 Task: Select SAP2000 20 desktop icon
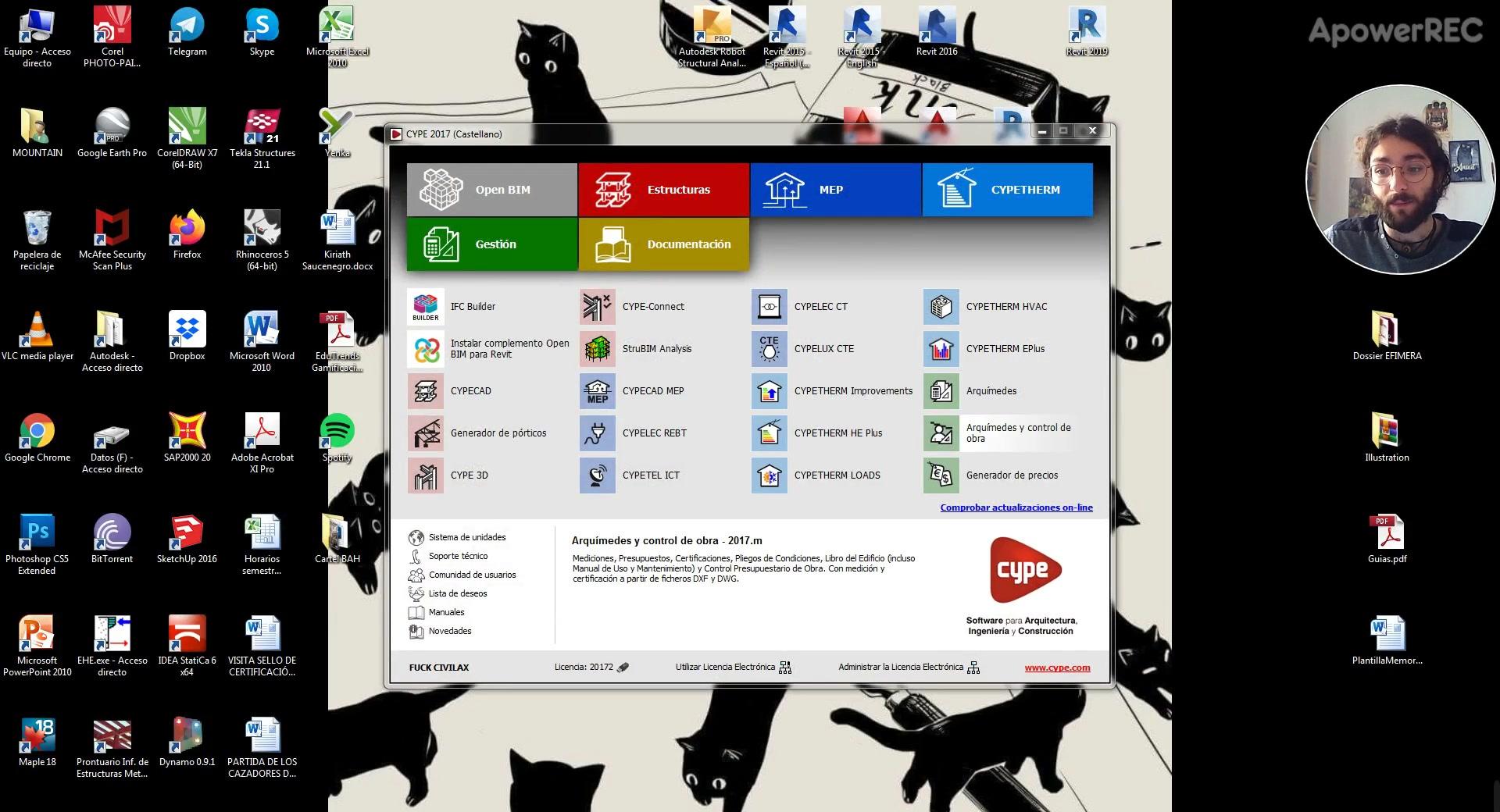point(187,439)
